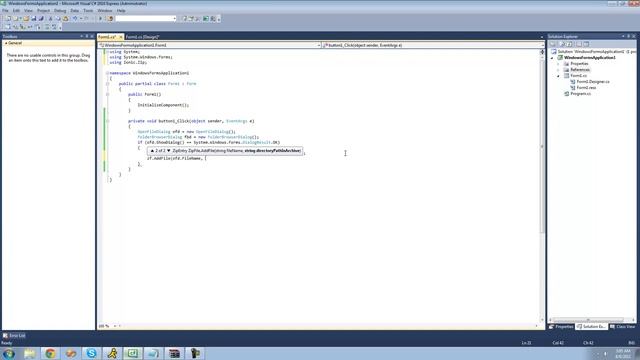
Task: Click the AIM running-man taskbar icon
Action: coord(112,353)
